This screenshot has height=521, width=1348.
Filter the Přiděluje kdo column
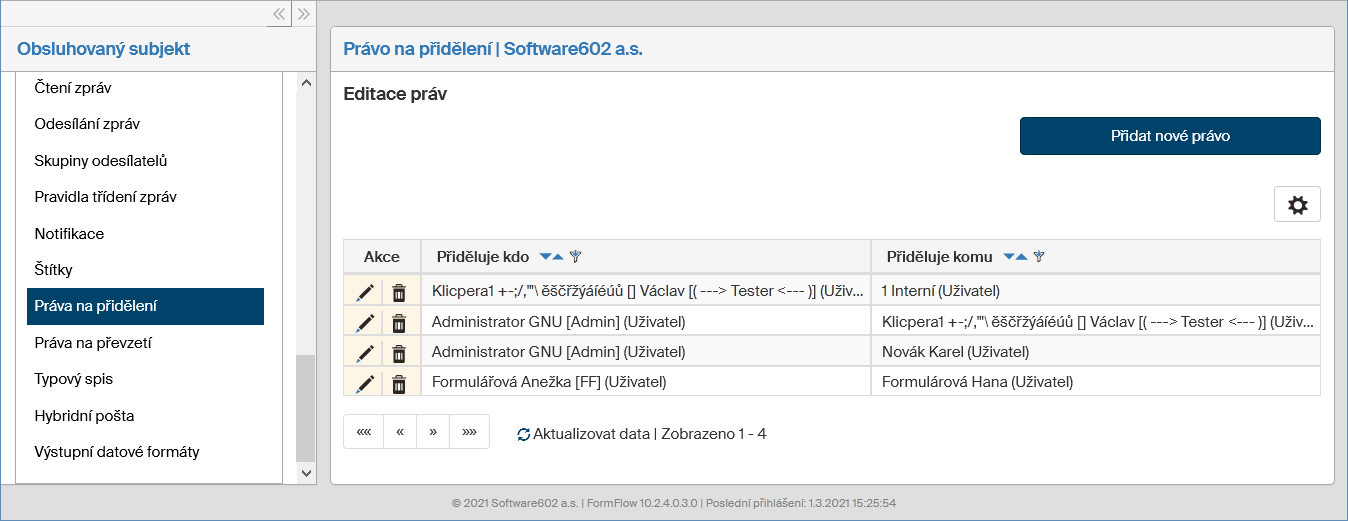point(575,257)
